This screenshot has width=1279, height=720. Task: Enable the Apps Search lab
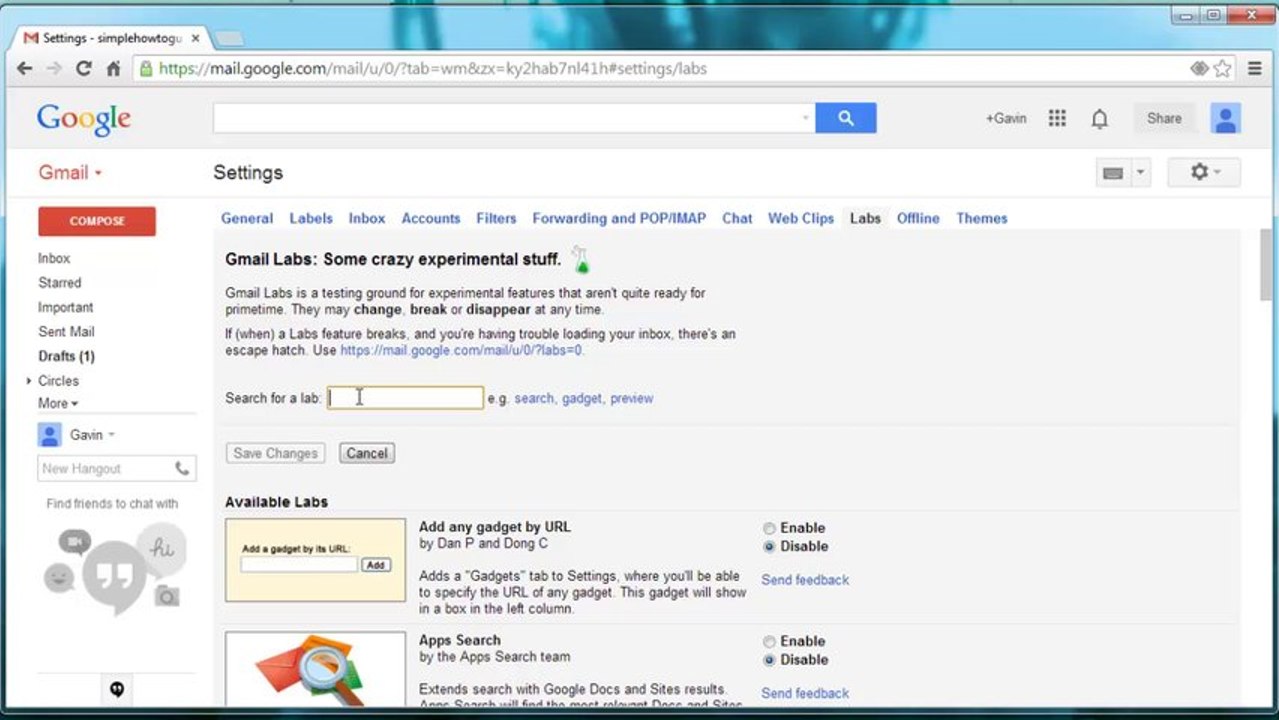tap(769, 642)
